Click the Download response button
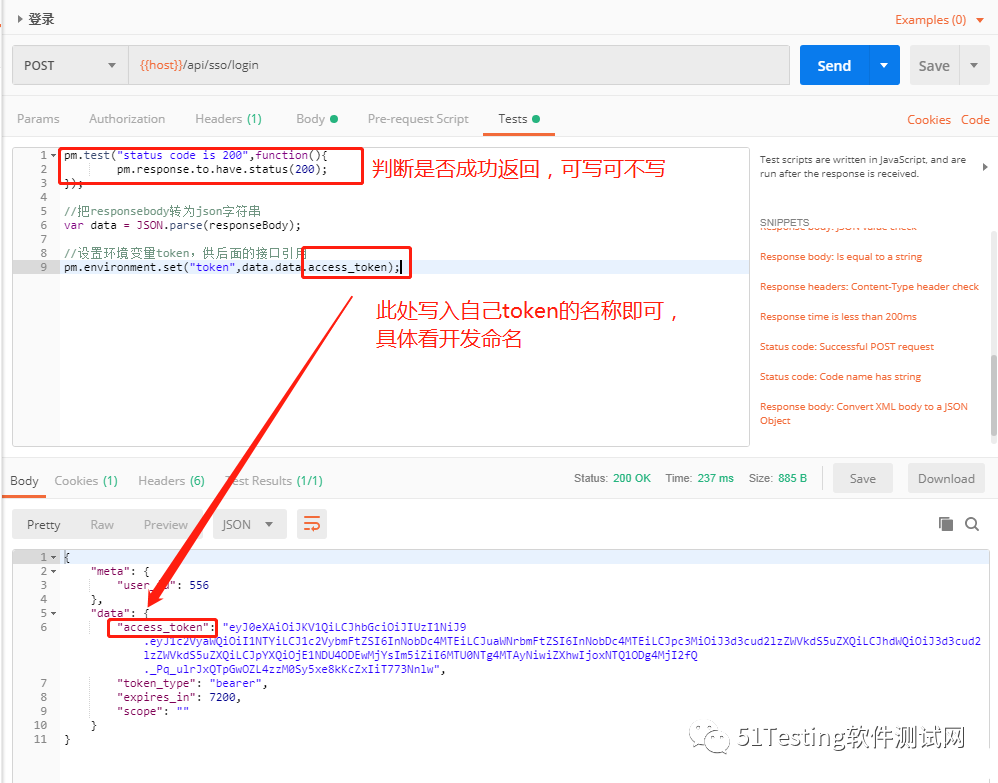 tap(946, 479)
